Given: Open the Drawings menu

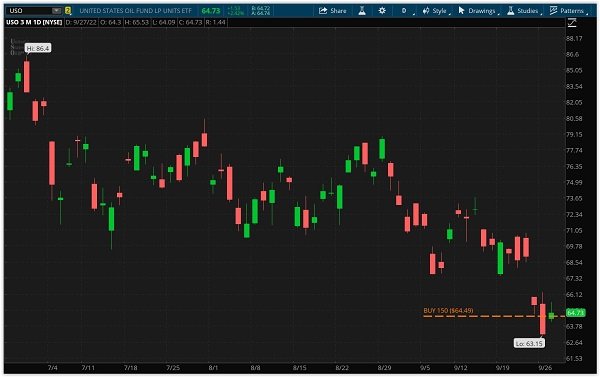Looking at the screenshot, I should coord(478,11).
